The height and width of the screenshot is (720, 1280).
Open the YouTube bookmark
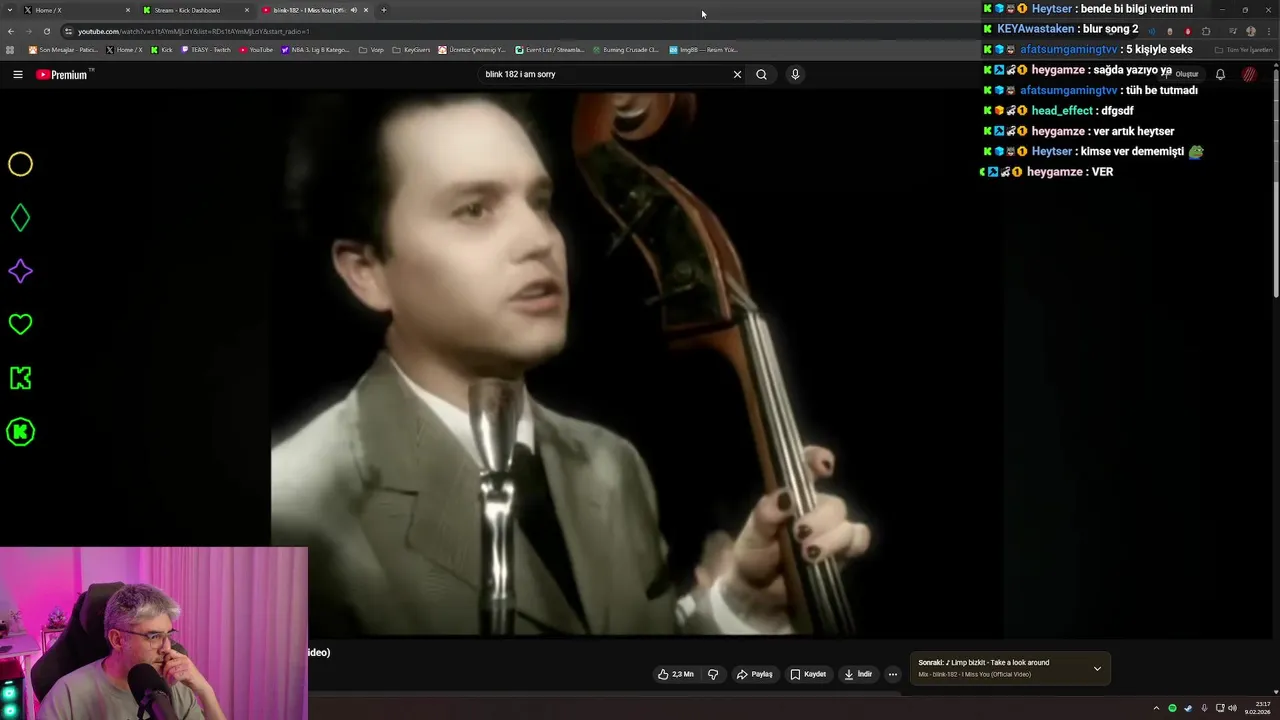(256, 49)
